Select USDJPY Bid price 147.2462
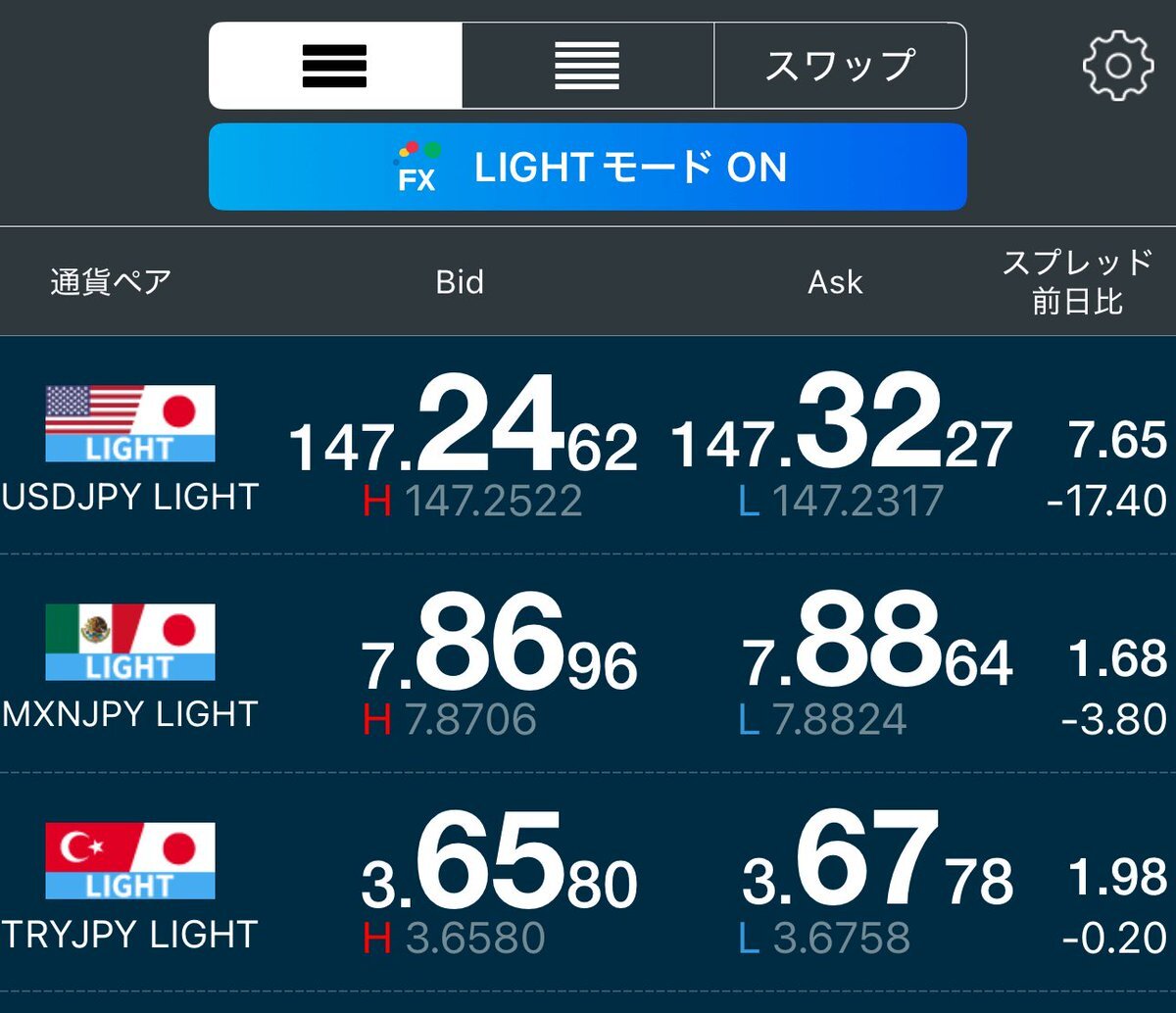This screenshot has height=1013, width=1176. click(464, 426)
